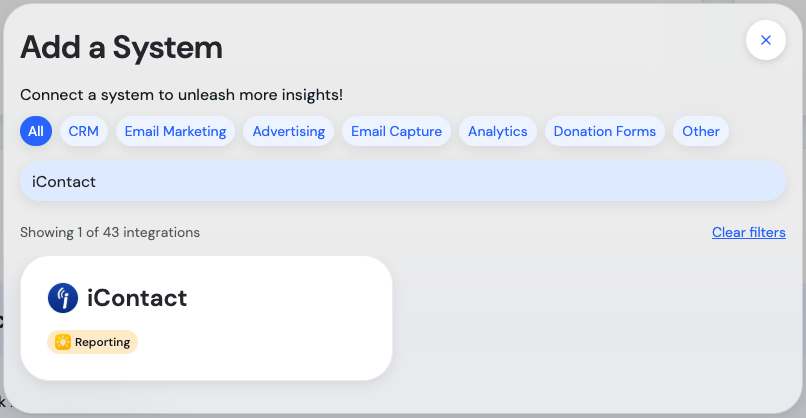Choose the Analytics filter chip
The image size is (806, 418).
[497, 131]
